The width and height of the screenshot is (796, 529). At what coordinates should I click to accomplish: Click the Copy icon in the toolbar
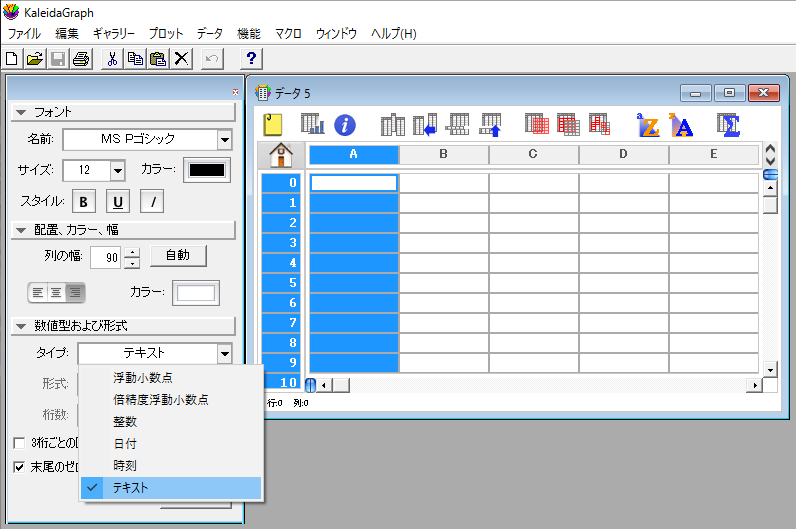(x=135, y=59)
